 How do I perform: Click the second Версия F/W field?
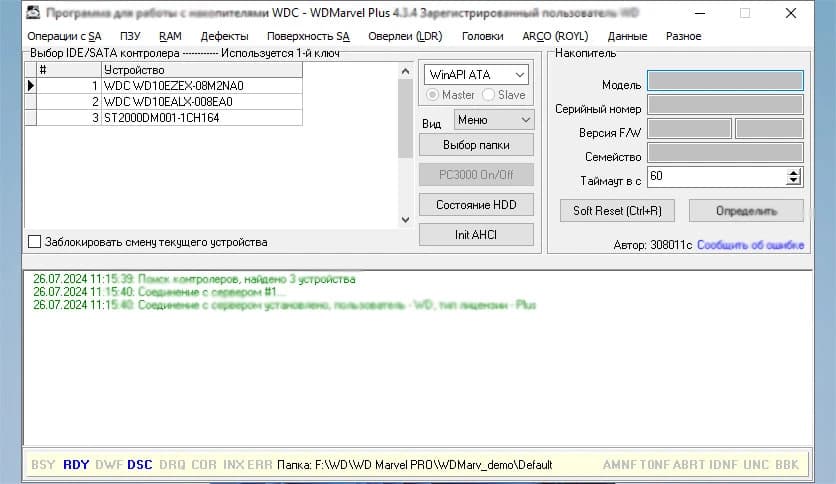tap(769, 128)
